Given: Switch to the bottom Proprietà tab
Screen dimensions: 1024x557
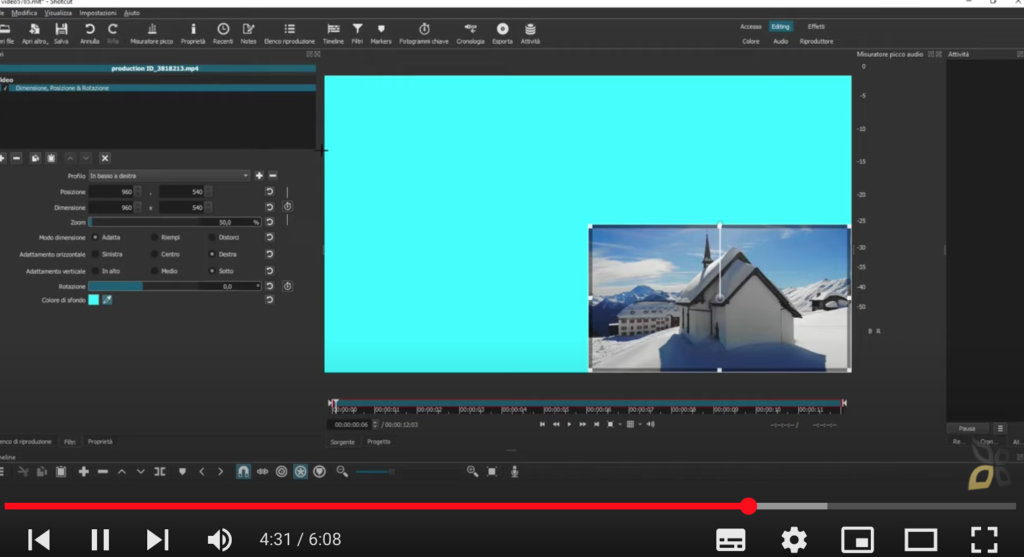Looking at the screenshot, I should point(100,442).
